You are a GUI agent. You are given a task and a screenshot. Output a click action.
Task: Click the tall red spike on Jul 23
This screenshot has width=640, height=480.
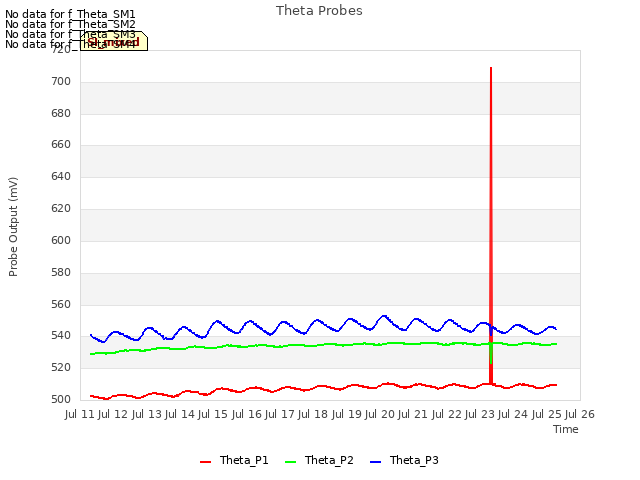(491, 224)
